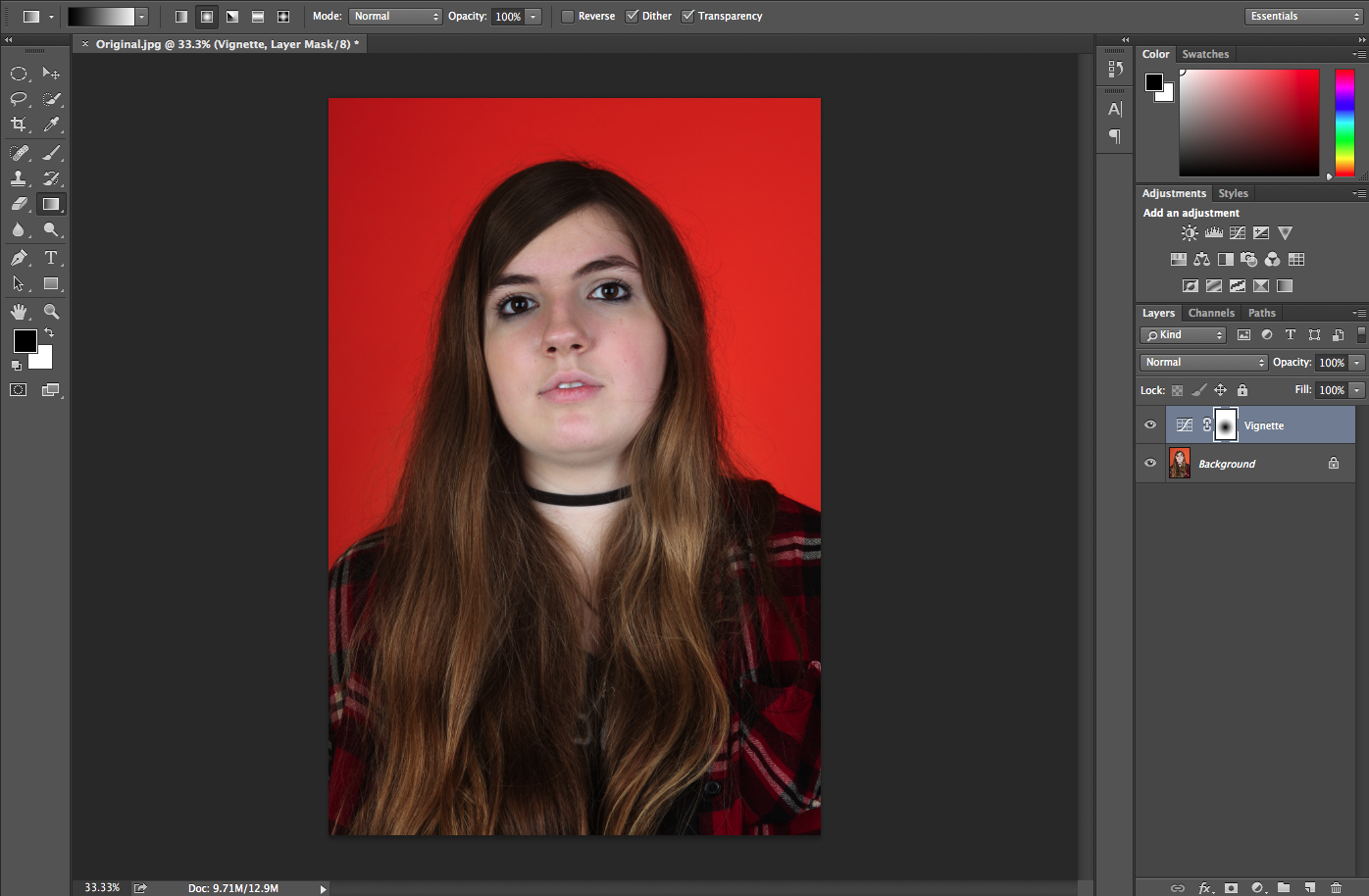Open the layer blend mode dropdown
Viewport: 1369px width, 896px height.
tap(1204, 363)
